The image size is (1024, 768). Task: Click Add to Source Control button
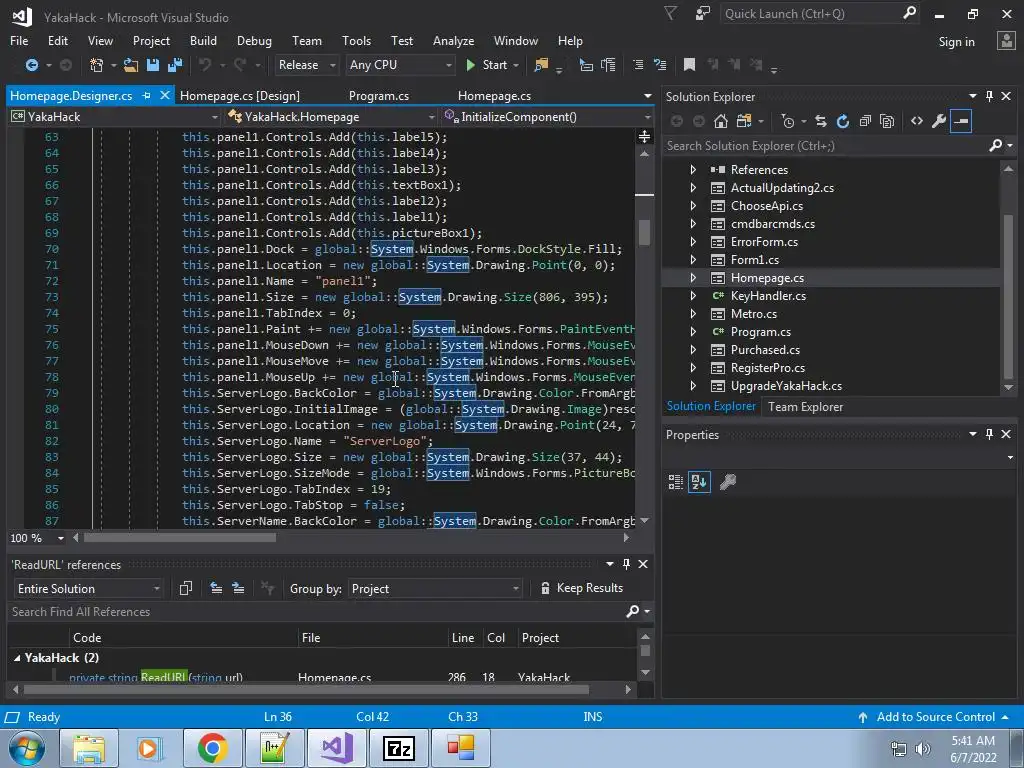click(935, 717)
